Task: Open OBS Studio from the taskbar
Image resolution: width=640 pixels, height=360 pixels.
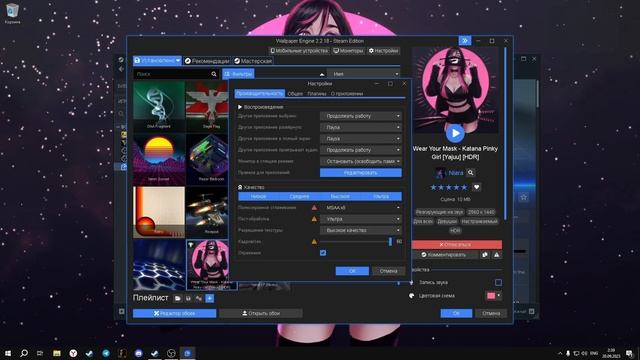Action: click(171, 353)
